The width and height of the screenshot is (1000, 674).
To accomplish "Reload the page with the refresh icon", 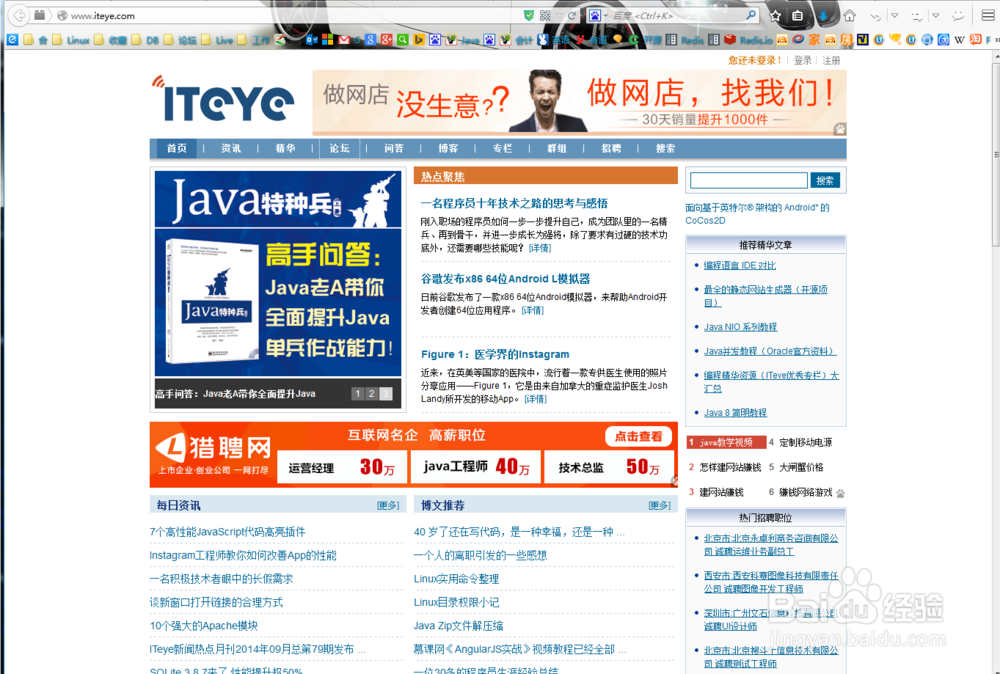I will tap(572, 15).
